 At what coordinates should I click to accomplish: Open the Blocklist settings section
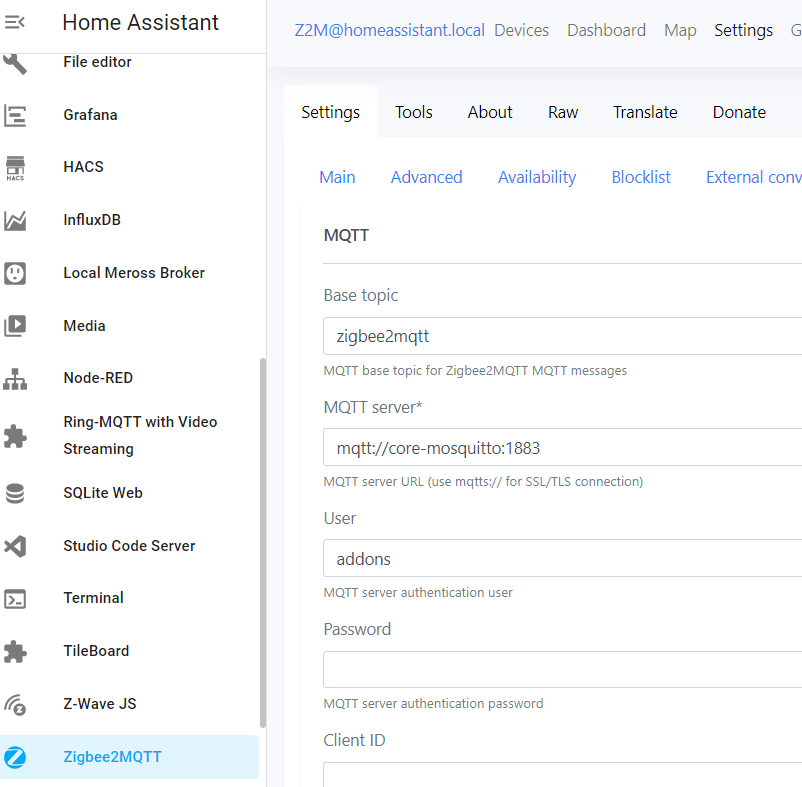(x=641, y=177)
